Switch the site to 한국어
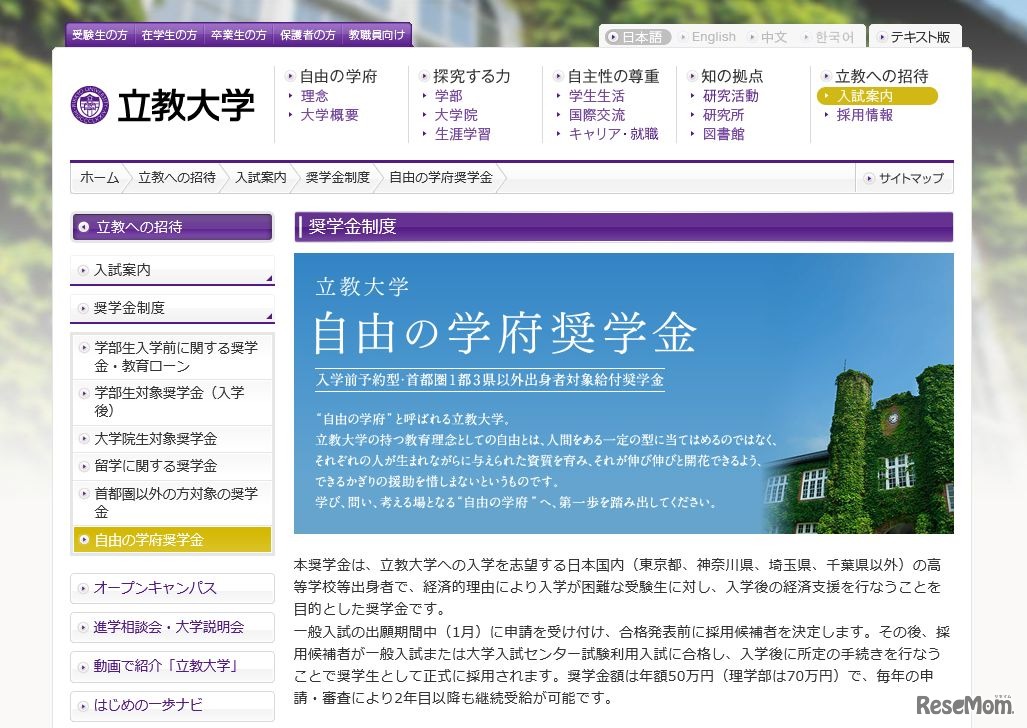 pos(834,36)
